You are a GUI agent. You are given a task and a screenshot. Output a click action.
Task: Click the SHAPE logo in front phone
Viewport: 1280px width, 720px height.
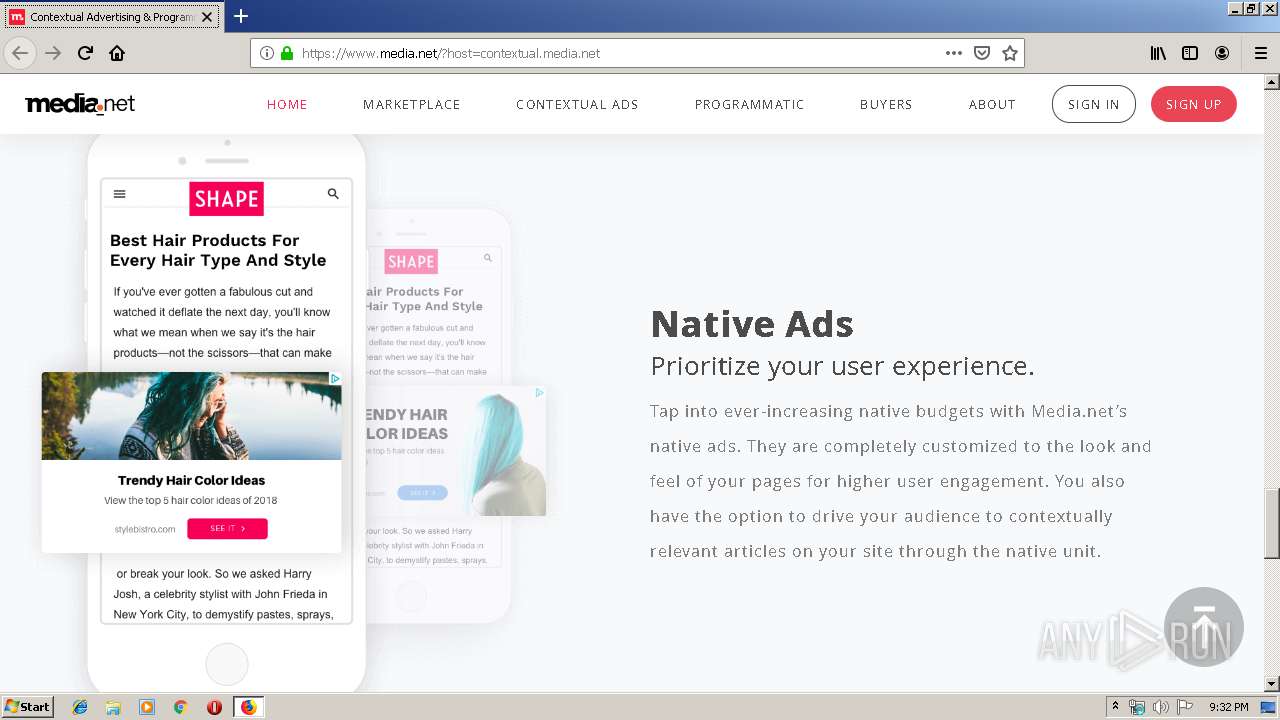coord(226,198)
